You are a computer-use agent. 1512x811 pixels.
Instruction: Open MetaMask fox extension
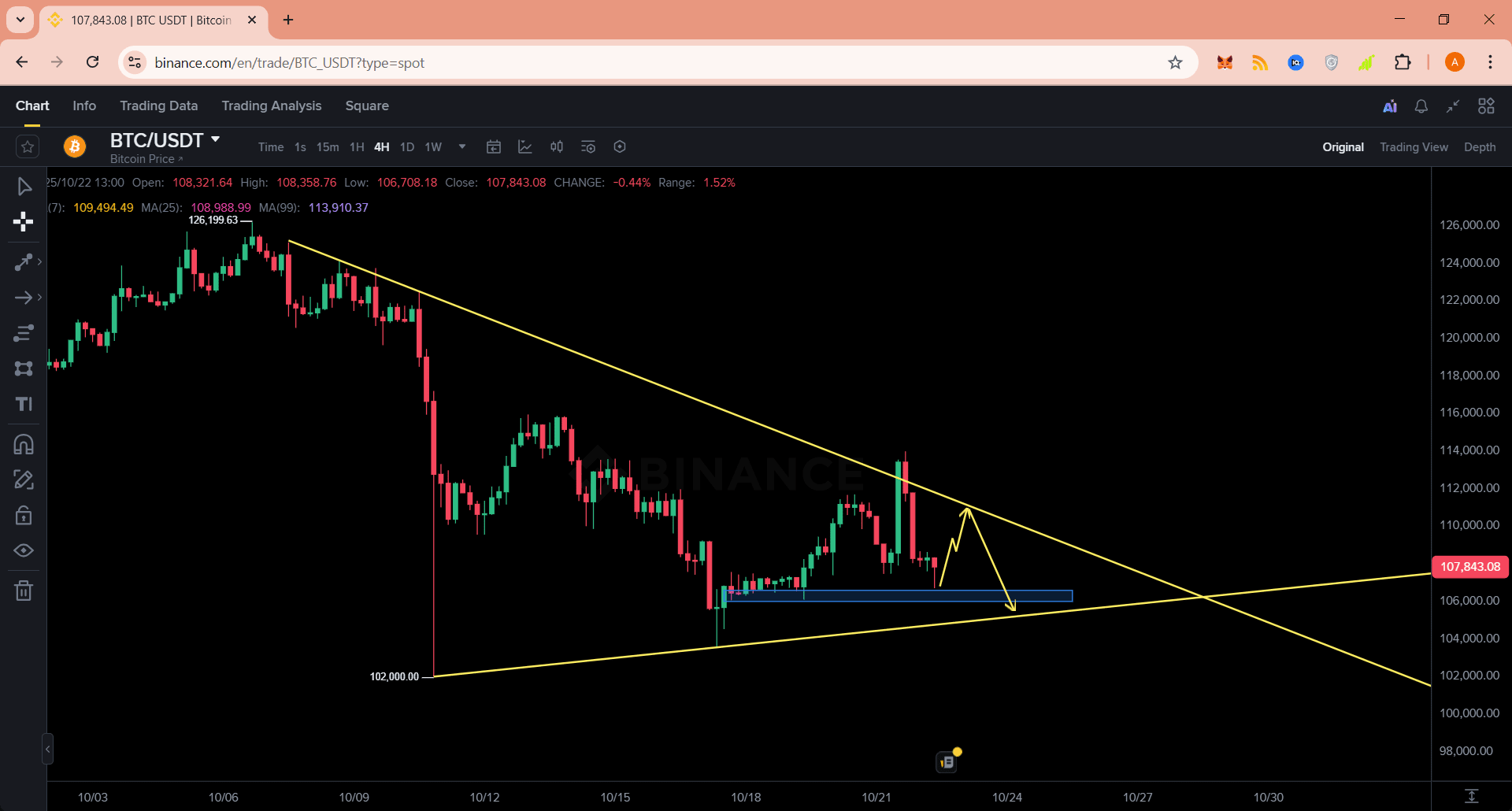pos(1225,62)
